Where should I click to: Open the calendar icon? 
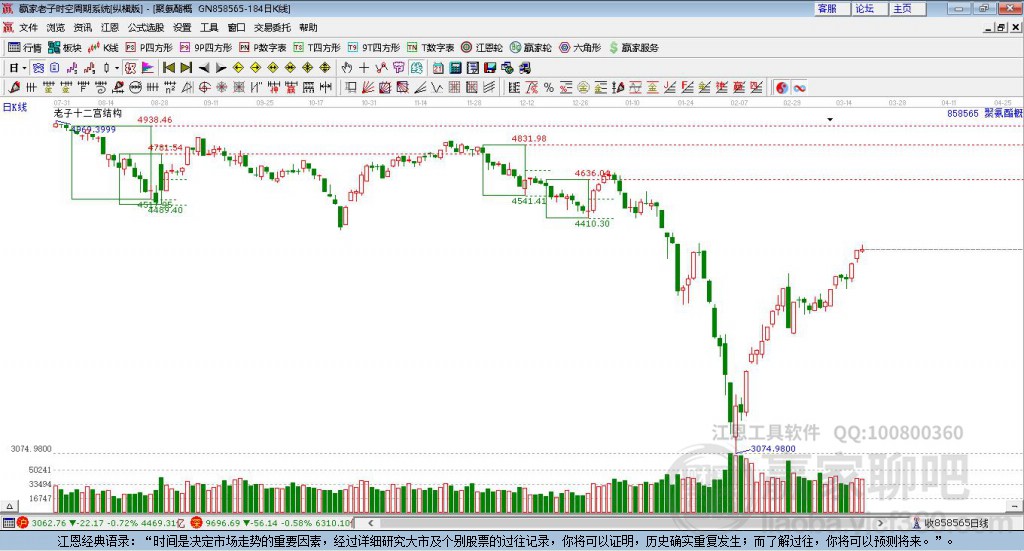pos(438,68)
